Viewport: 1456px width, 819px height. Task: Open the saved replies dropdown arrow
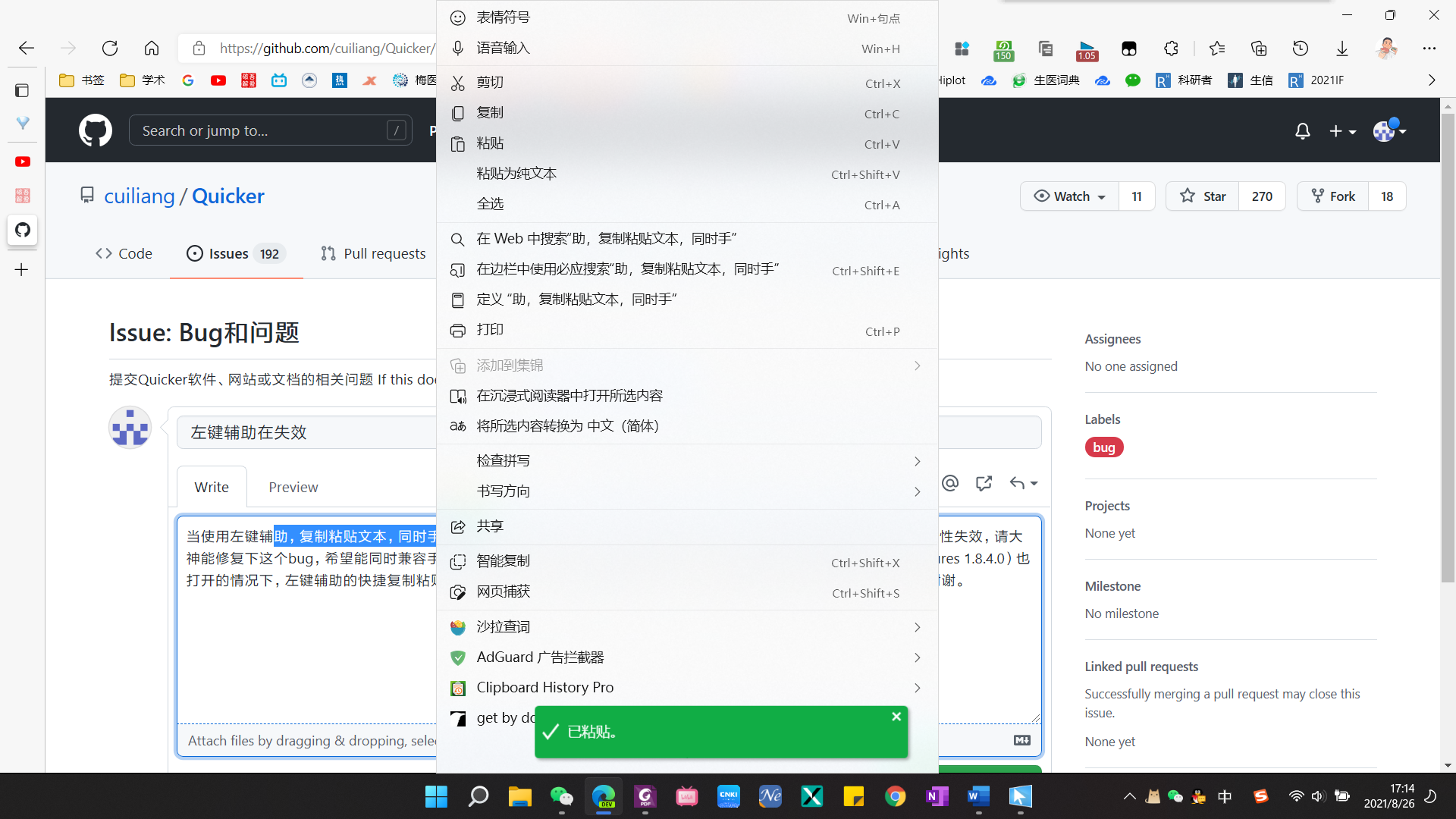click(x=1024, y=483)
